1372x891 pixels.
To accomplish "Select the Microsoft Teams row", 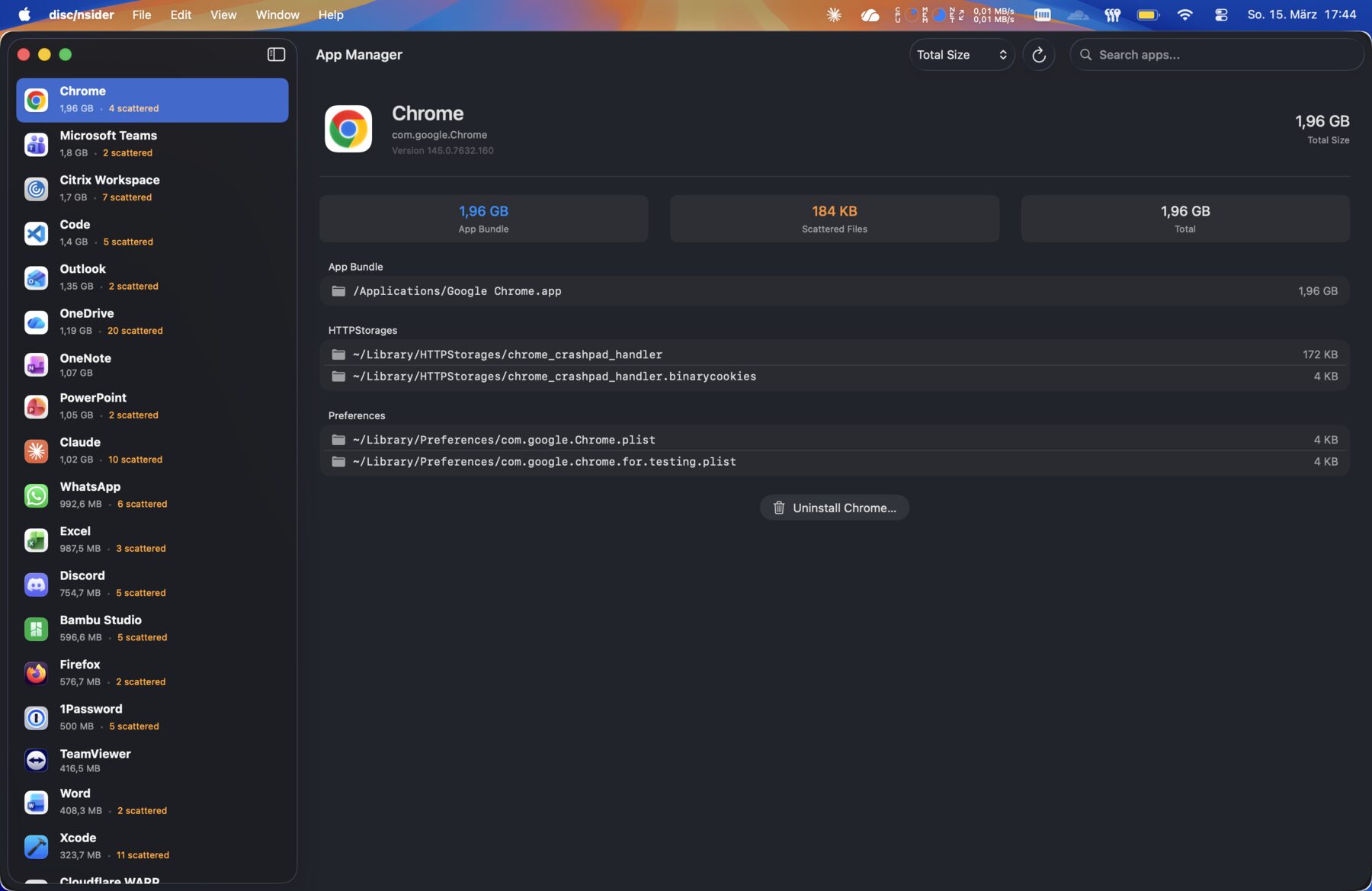I will (152, 144).
